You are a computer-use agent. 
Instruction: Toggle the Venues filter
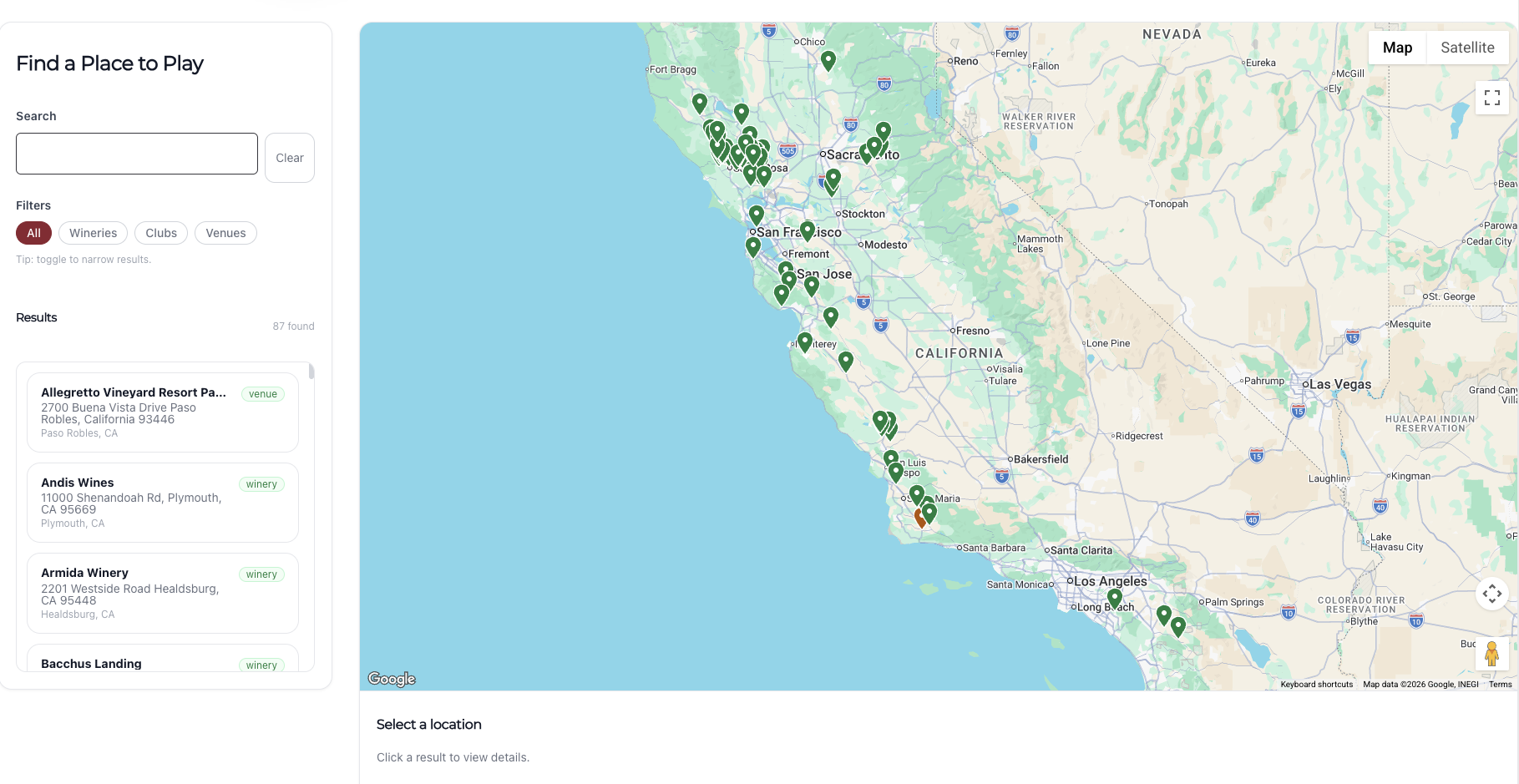(x=225, y=233)
